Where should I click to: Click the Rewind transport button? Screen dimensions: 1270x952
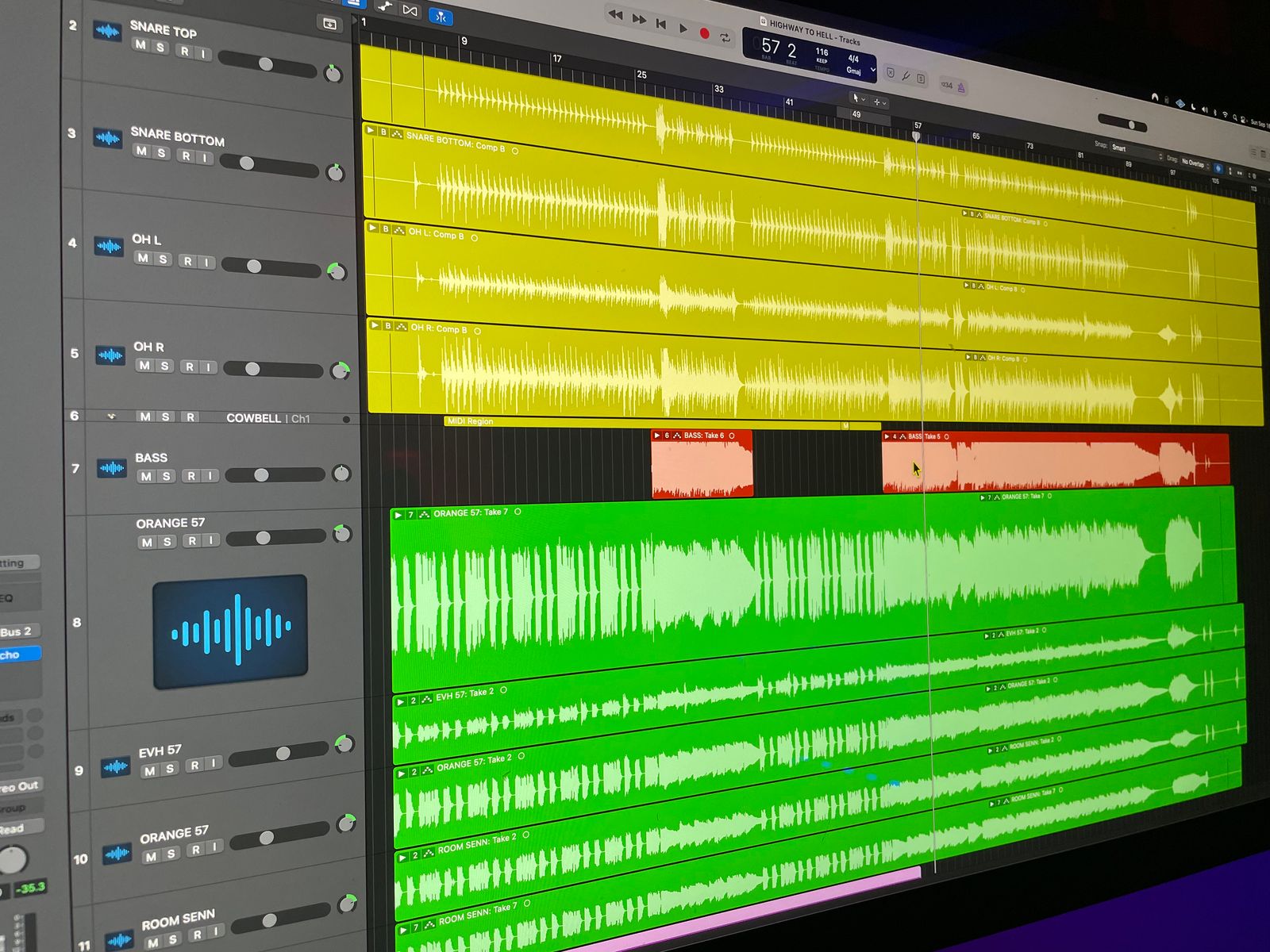615,14
